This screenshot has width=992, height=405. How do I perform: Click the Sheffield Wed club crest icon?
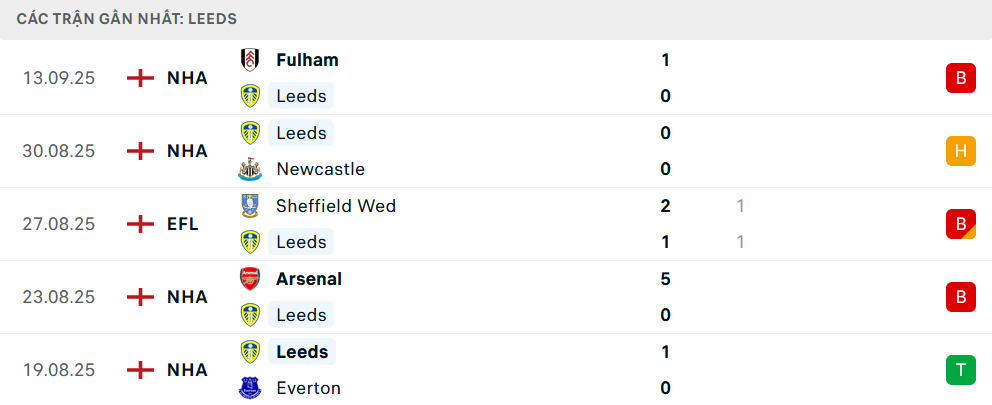click(x=250, y=206)
